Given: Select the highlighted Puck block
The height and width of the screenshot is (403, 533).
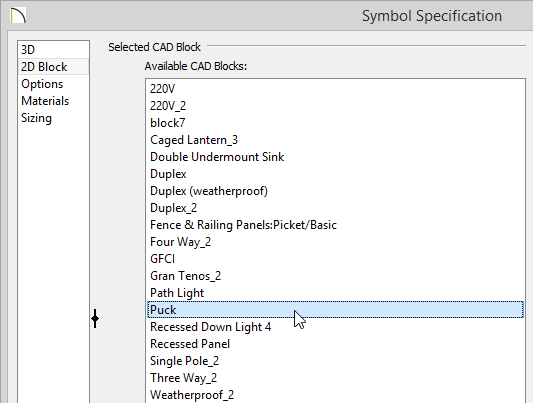Looking at the screenshot, I should coord(335,310).
